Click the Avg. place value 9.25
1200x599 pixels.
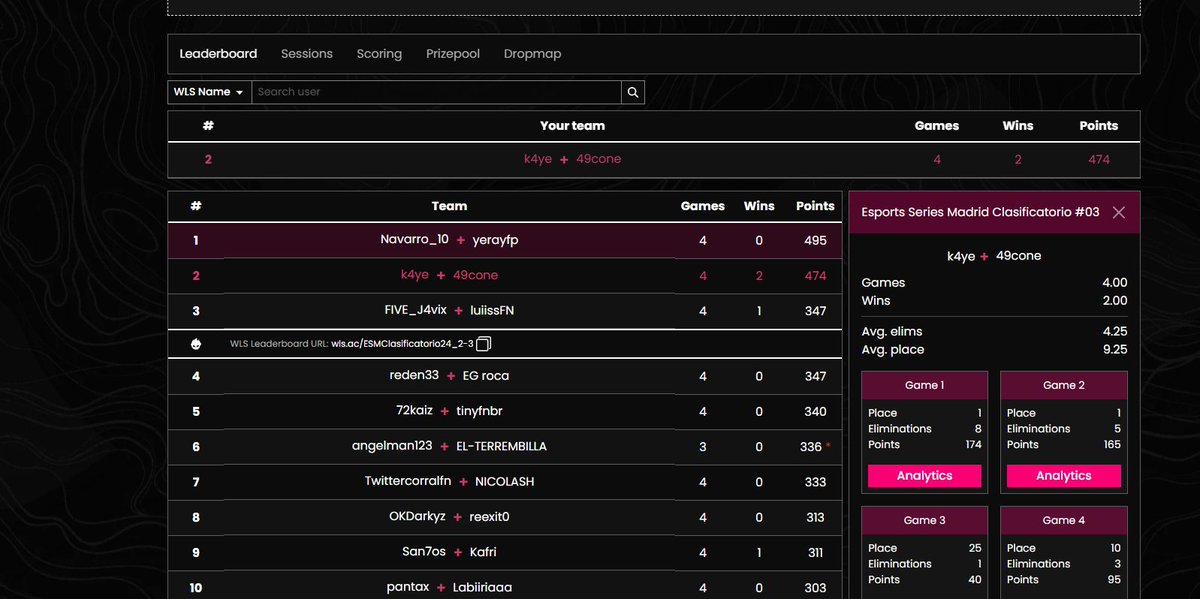(1114, 350)
